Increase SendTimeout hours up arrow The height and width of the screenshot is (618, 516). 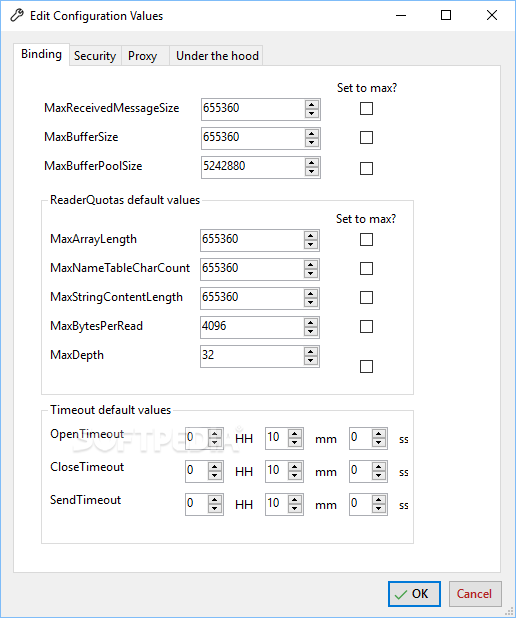214,500
